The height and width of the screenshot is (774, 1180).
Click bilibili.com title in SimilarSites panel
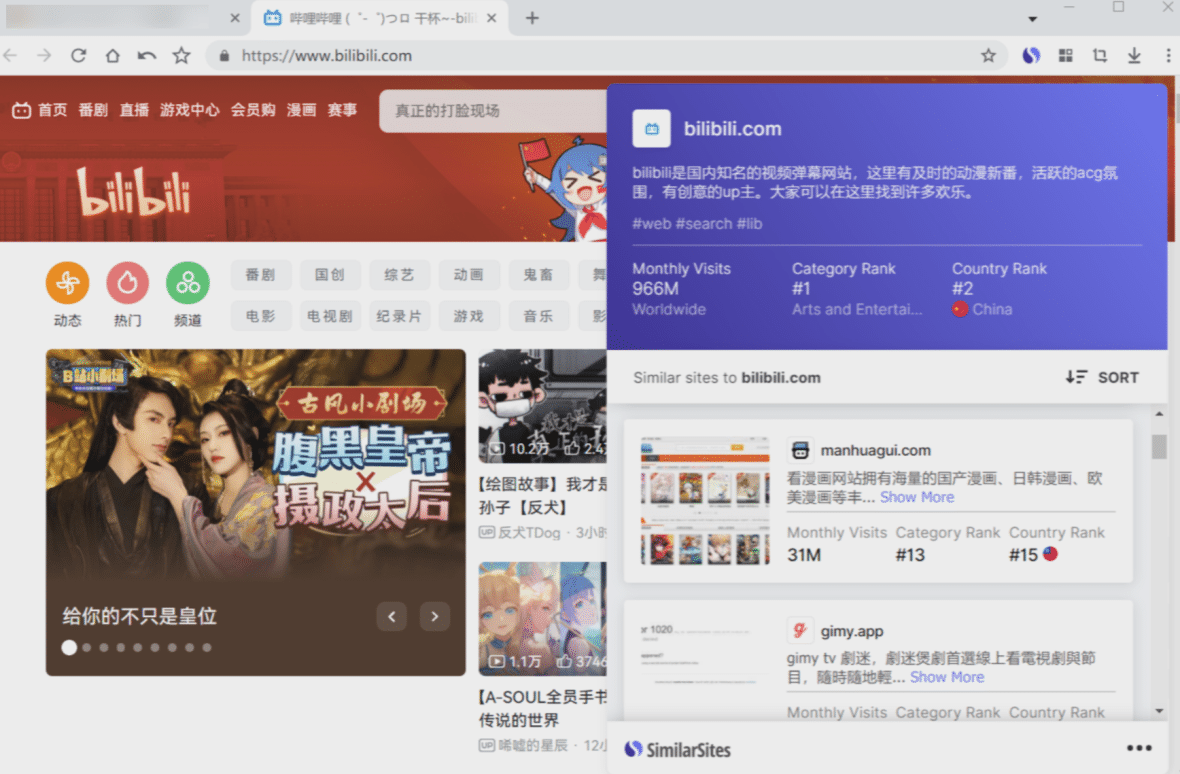732,129
